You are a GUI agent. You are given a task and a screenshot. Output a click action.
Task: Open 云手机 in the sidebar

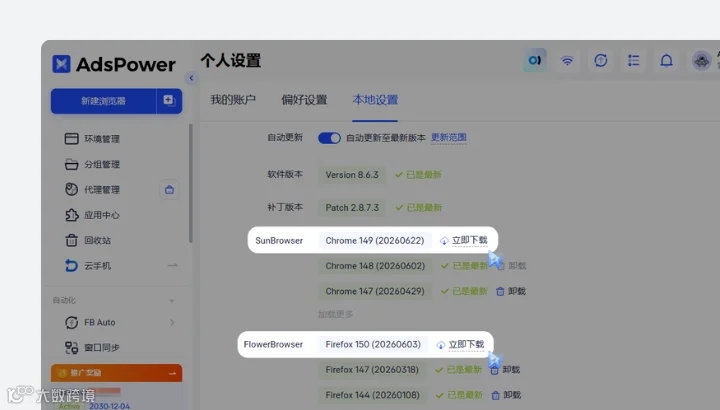[x=97, y=265]
